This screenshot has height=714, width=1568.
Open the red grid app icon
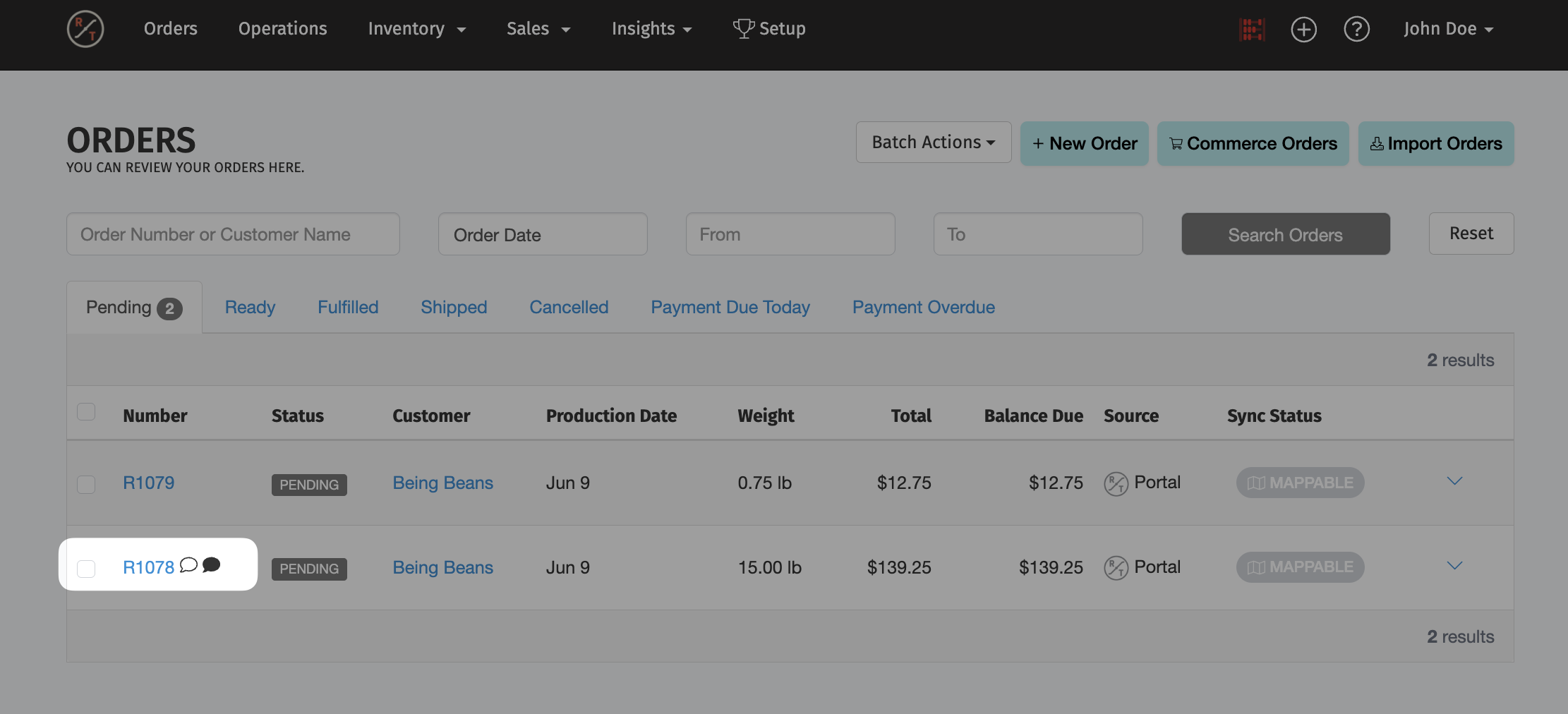(1252, 30)
